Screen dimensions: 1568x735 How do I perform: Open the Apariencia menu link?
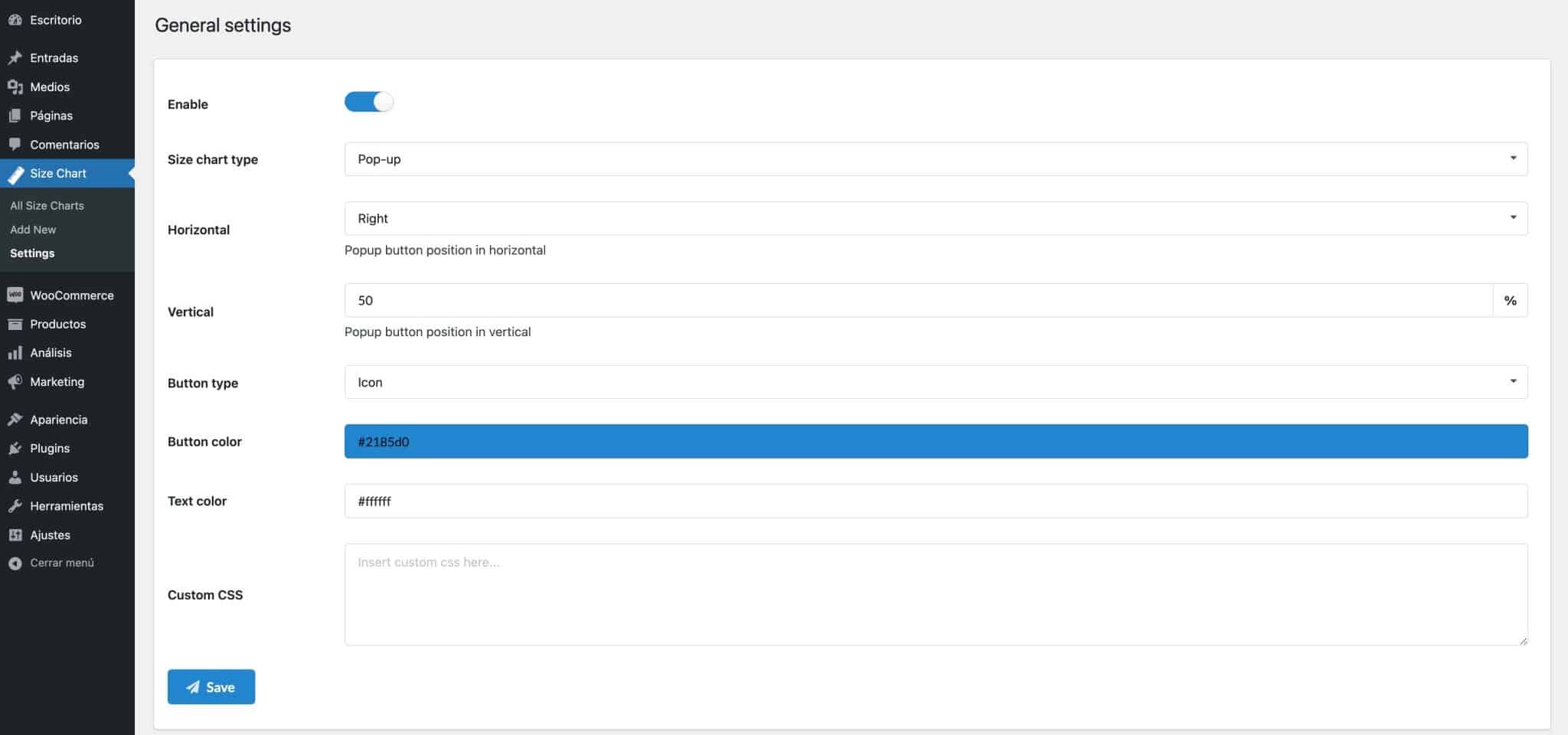pyautogui.click(x=58, y=420)
